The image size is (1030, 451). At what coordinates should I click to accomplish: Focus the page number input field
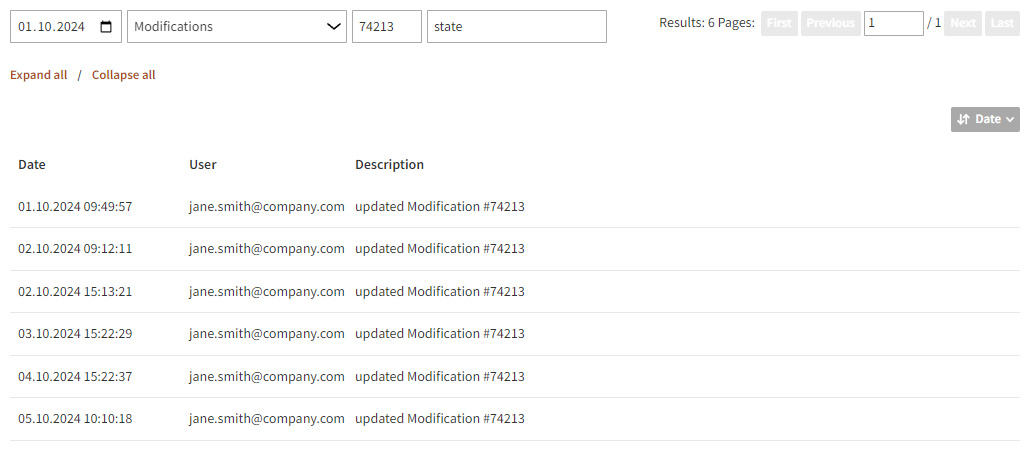(893, 23)
